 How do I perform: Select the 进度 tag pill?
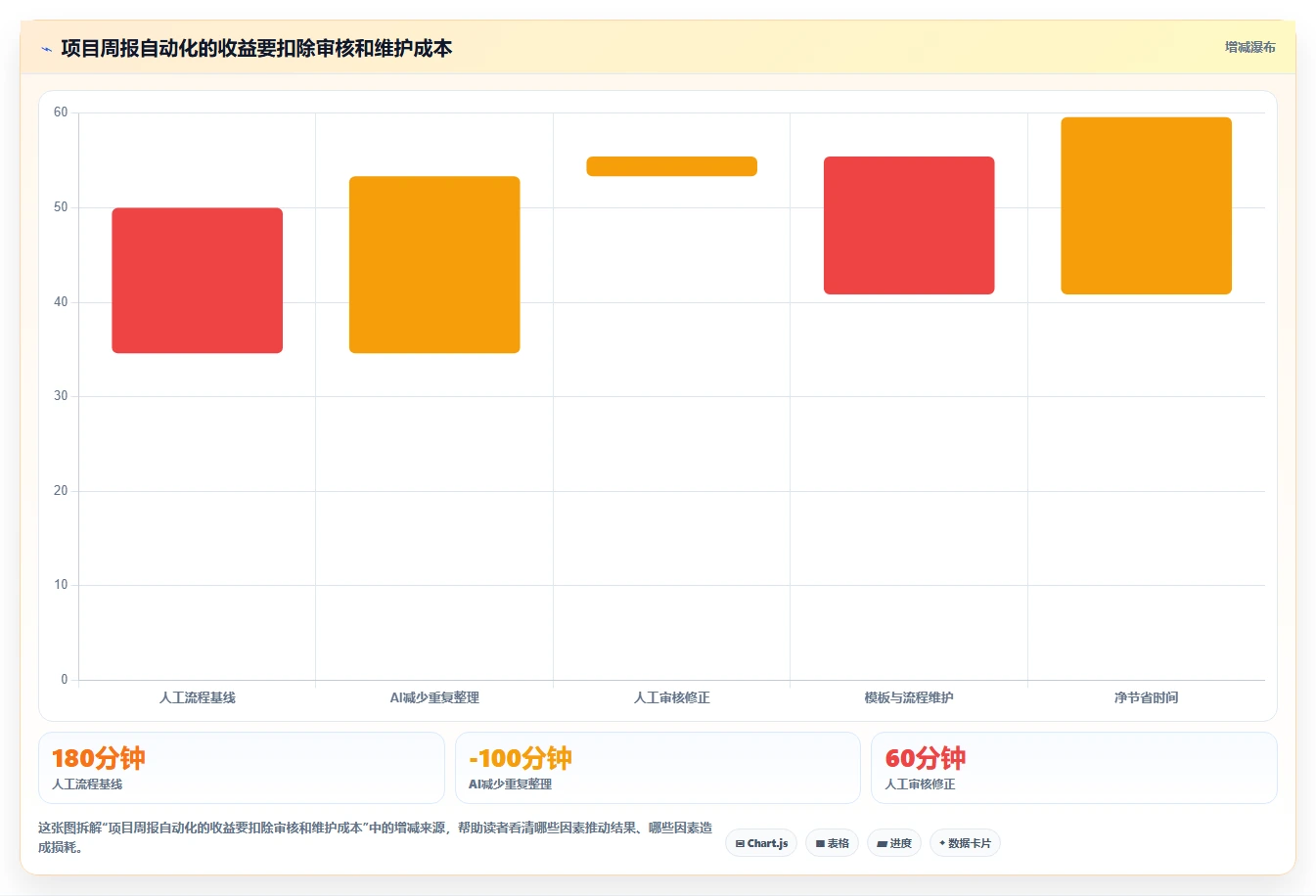tap(894, 843)
